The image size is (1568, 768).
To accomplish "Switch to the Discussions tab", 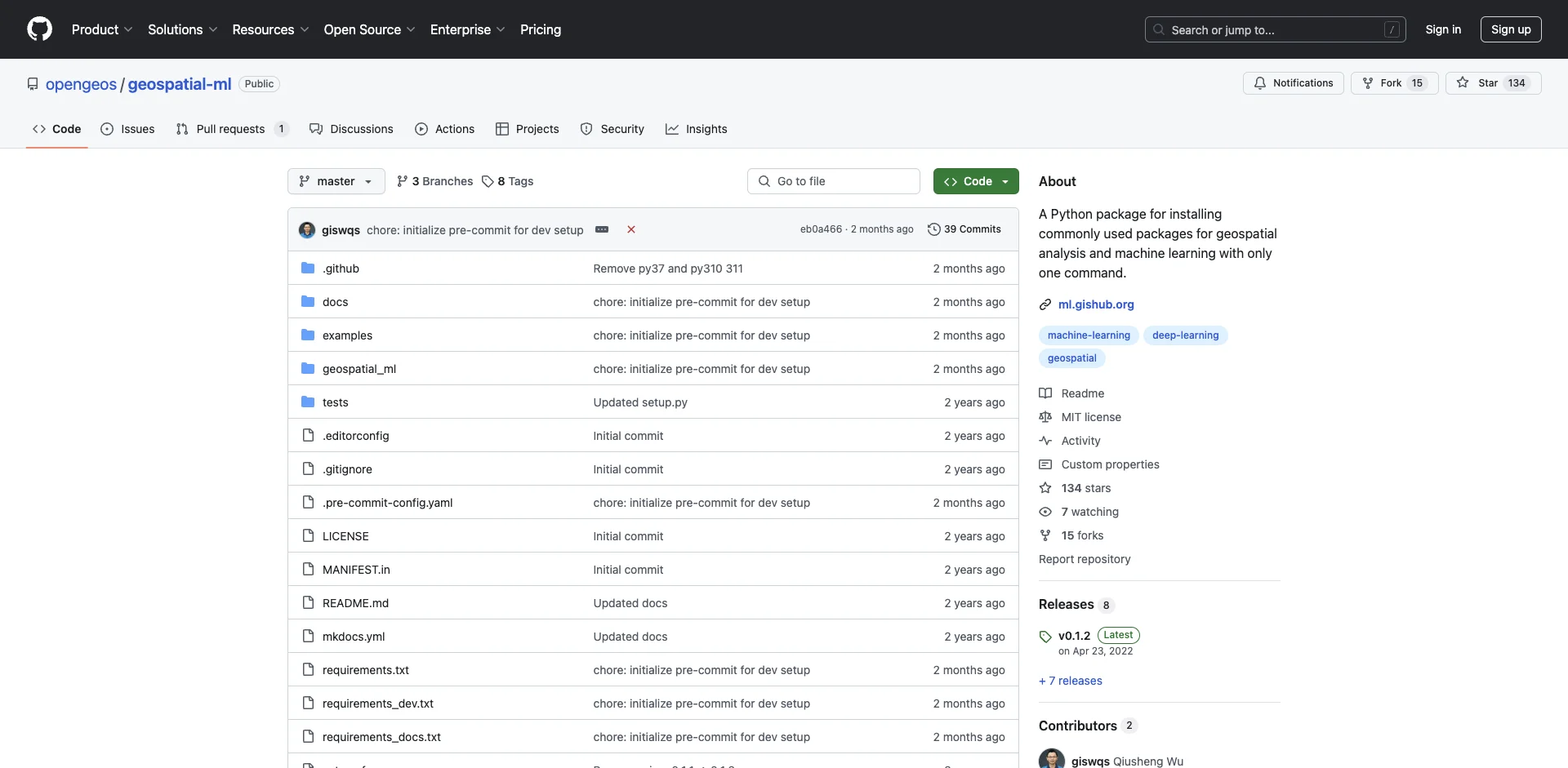I will (351, 129).
